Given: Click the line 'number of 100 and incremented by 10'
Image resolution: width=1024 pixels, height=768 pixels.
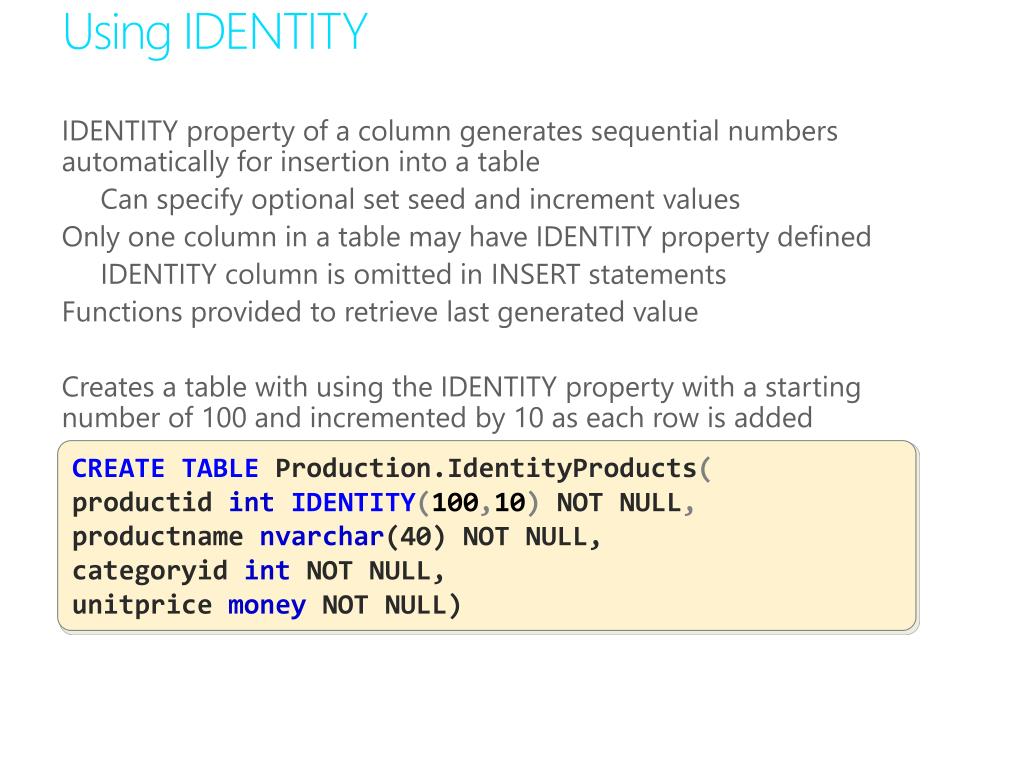Looking at the screenshot, I should point(437,418).
